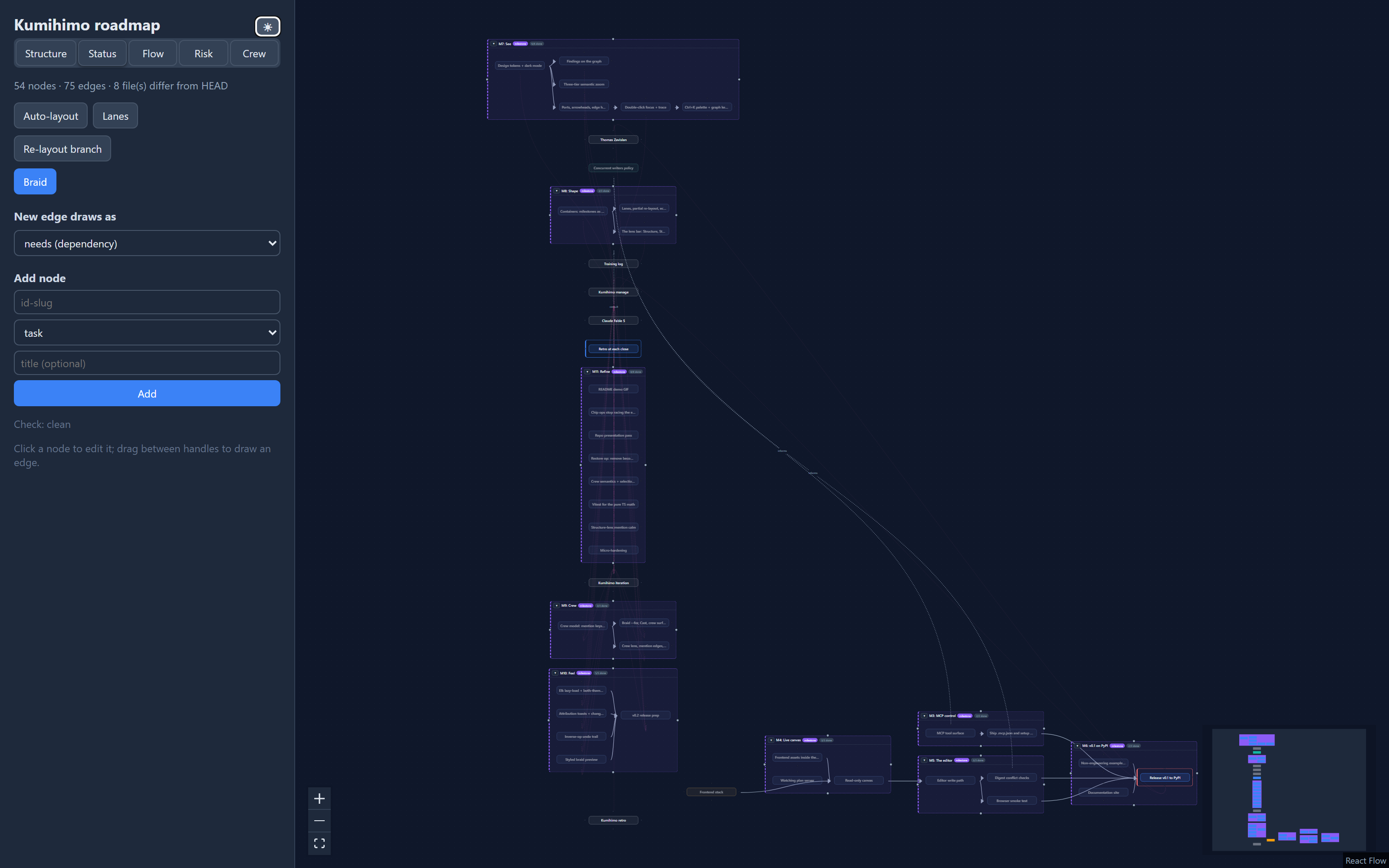Collapse the M10: Feel milestone group

coord(555,674)
